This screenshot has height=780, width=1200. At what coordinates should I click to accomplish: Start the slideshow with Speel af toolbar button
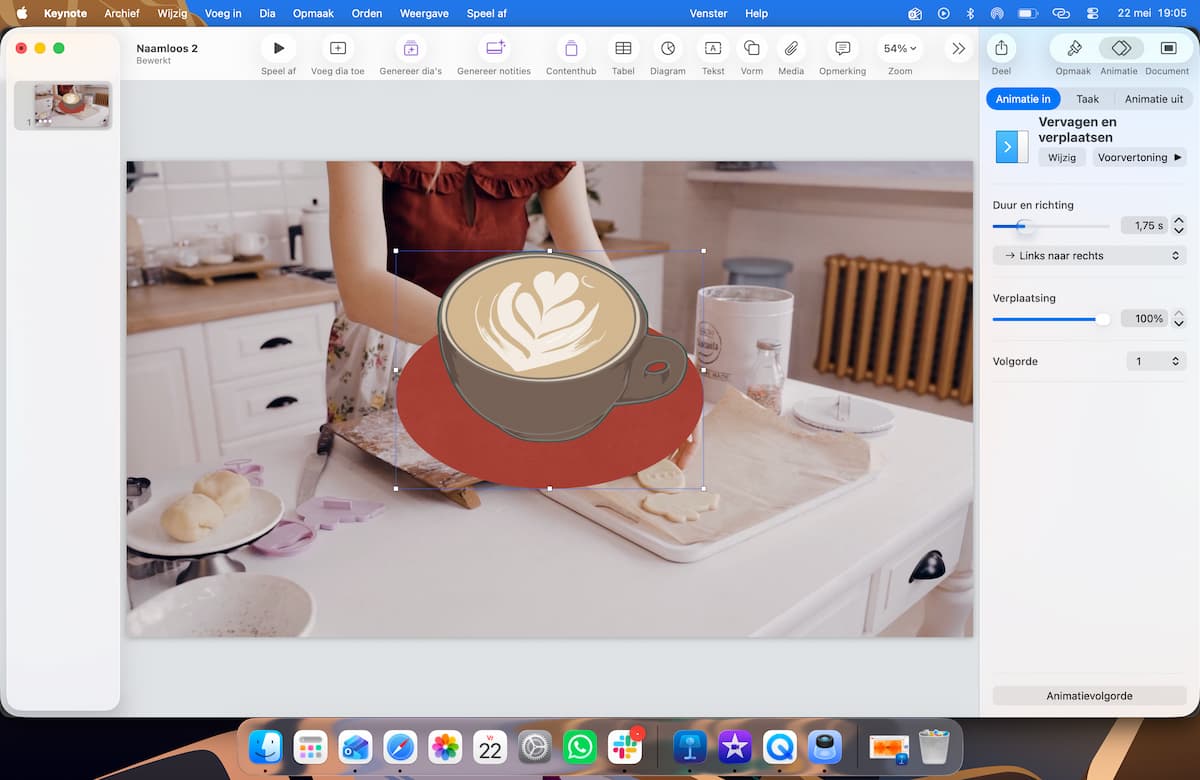pyautogui.click(x=278, y=49)
